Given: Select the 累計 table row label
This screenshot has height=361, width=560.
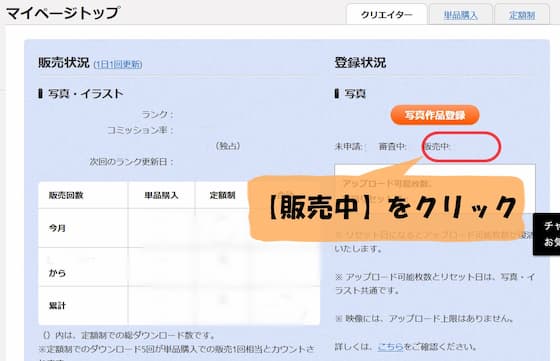Looking at the screenshot, I should 57,305.
